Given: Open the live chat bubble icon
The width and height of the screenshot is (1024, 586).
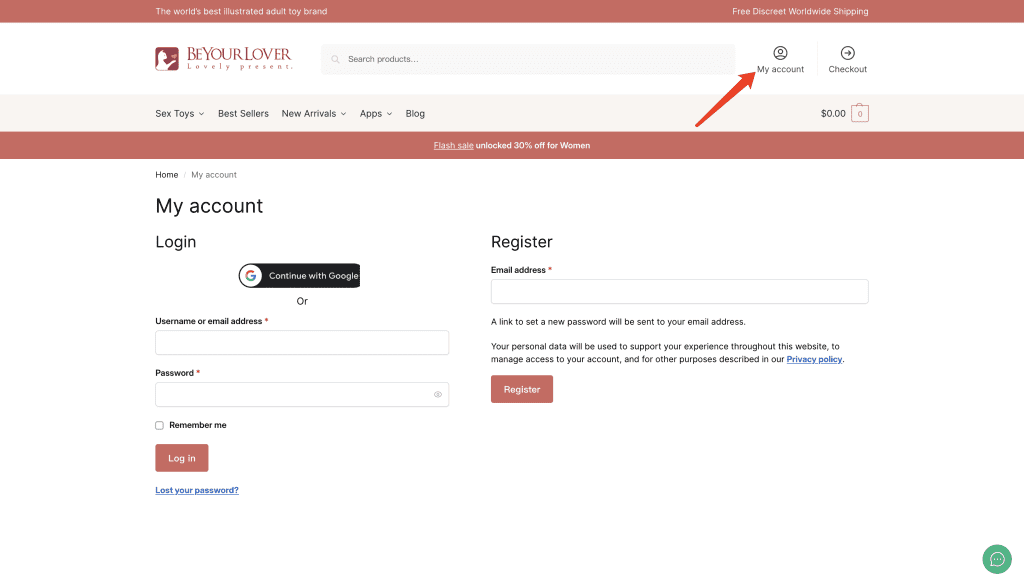Looking at the screenshot, I should coord(996,559).
